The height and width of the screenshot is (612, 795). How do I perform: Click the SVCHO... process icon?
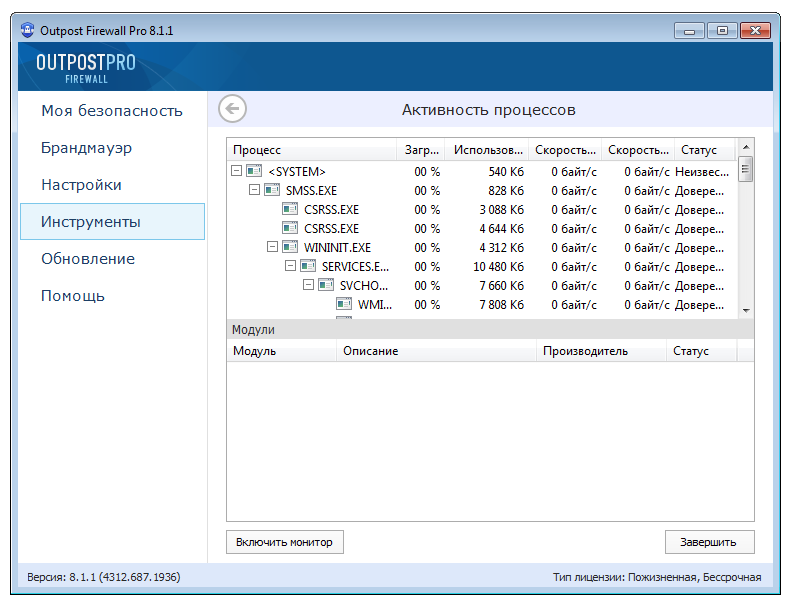point(326,285)
